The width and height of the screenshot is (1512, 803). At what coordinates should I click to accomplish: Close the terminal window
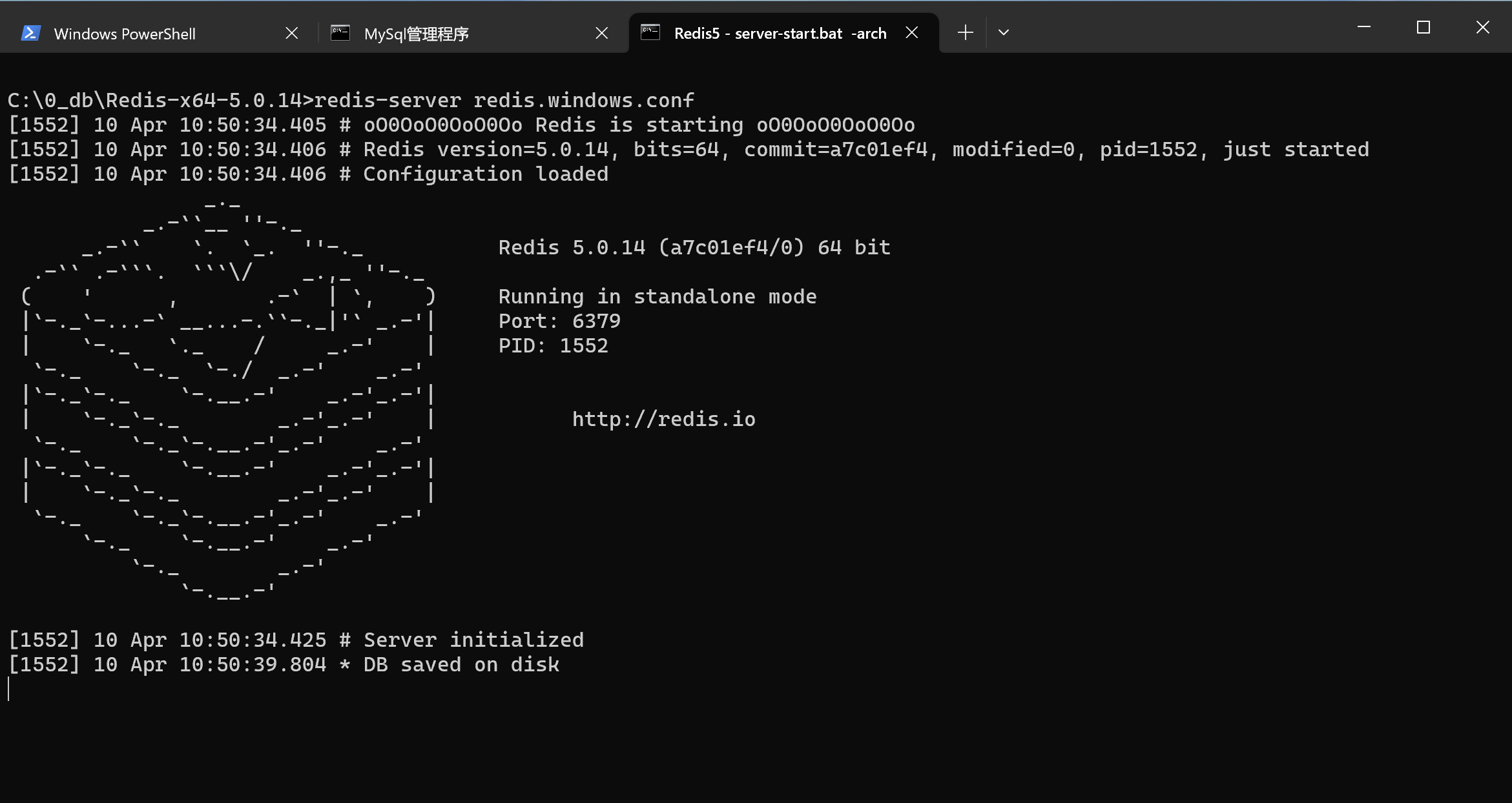pyautogui.click(x=1483, y=27)
